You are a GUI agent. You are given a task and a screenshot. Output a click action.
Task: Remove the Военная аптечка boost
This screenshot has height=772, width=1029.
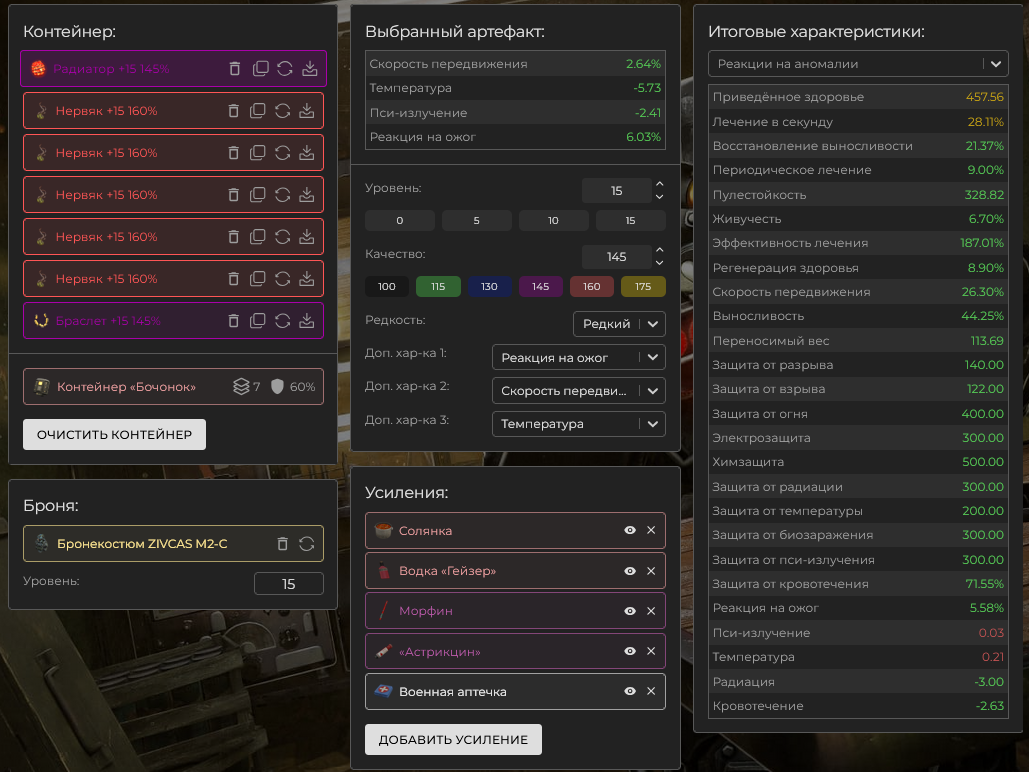[651, 691]
